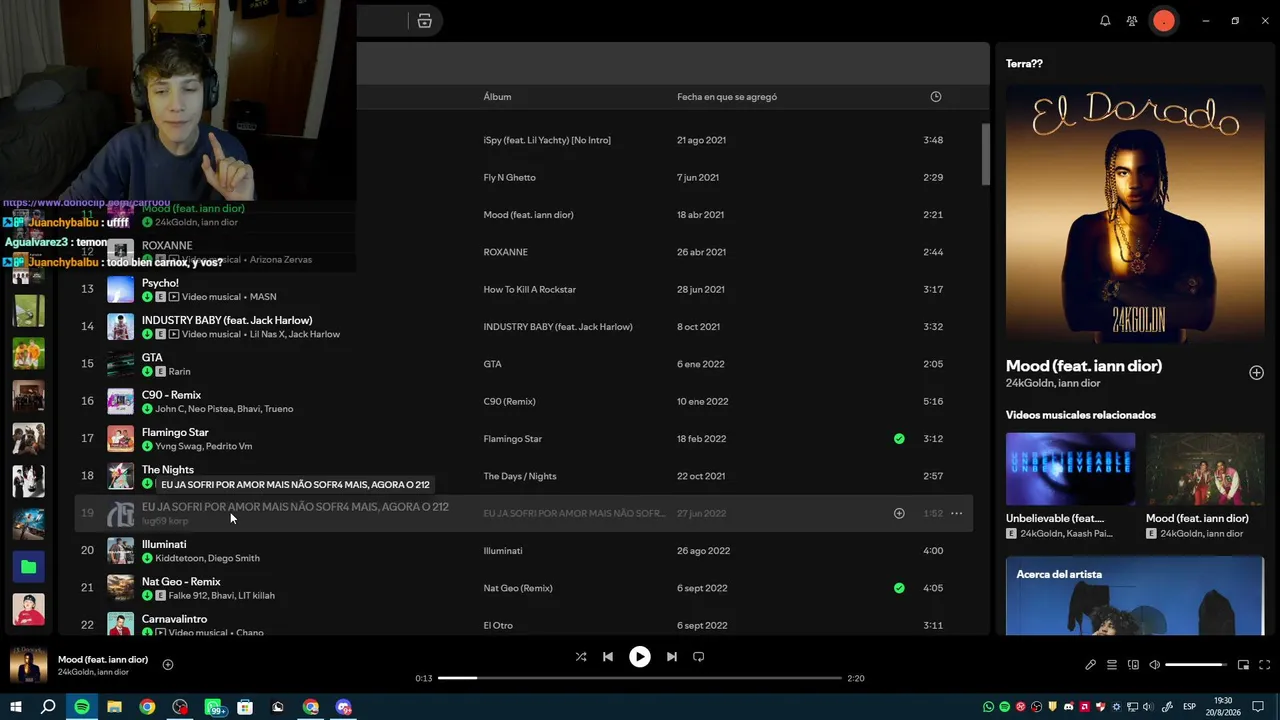The width and height of the screenshot is (1280, 720).
Task: Select the C90 - Remix track
Action: coord(171,395)
